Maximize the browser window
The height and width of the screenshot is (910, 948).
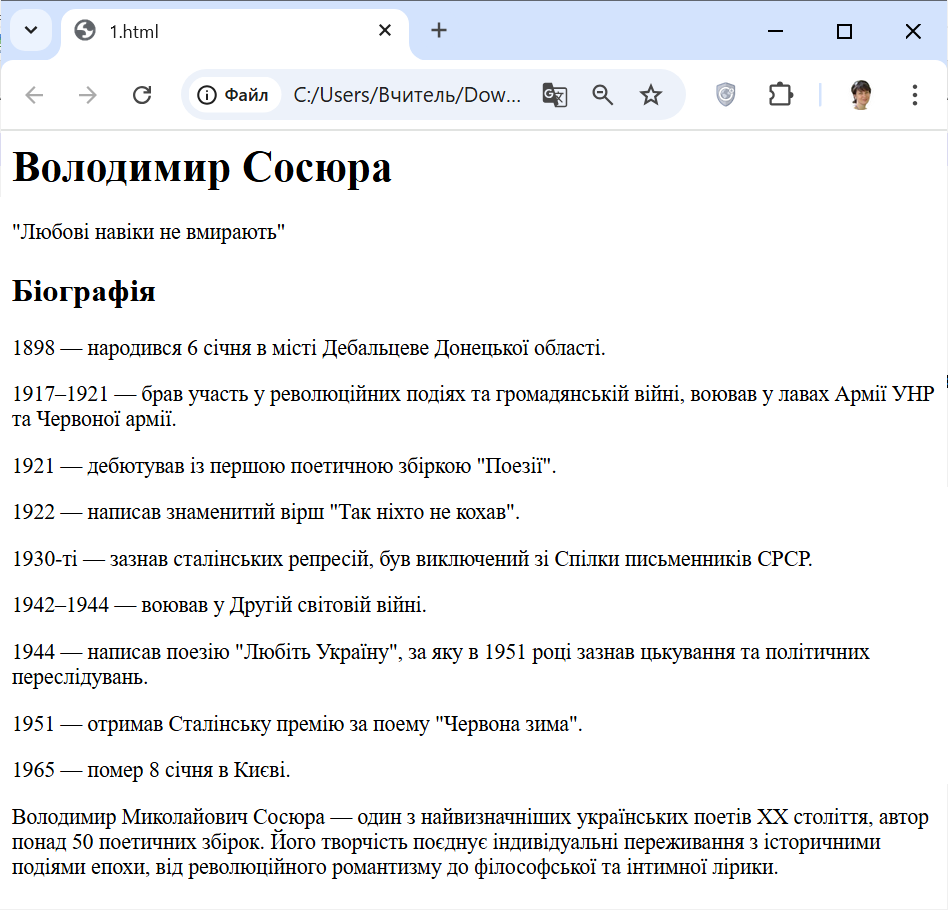coord(844,32)
